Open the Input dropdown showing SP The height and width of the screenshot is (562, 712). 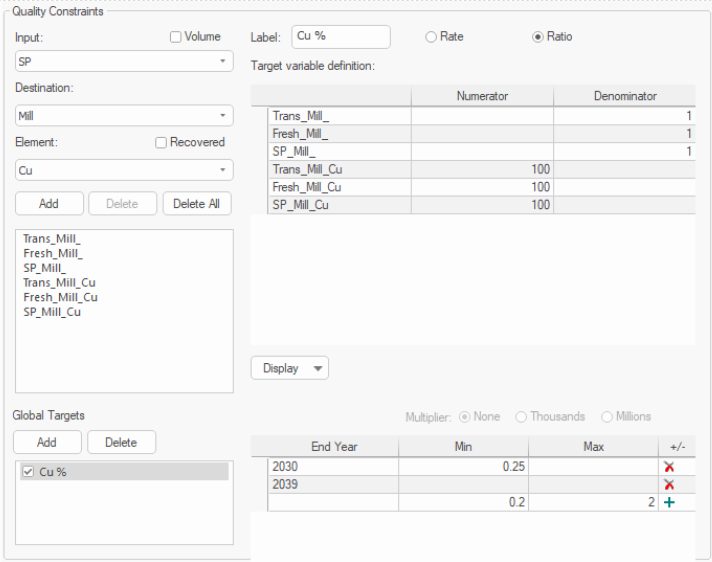(x=124, y=62)
